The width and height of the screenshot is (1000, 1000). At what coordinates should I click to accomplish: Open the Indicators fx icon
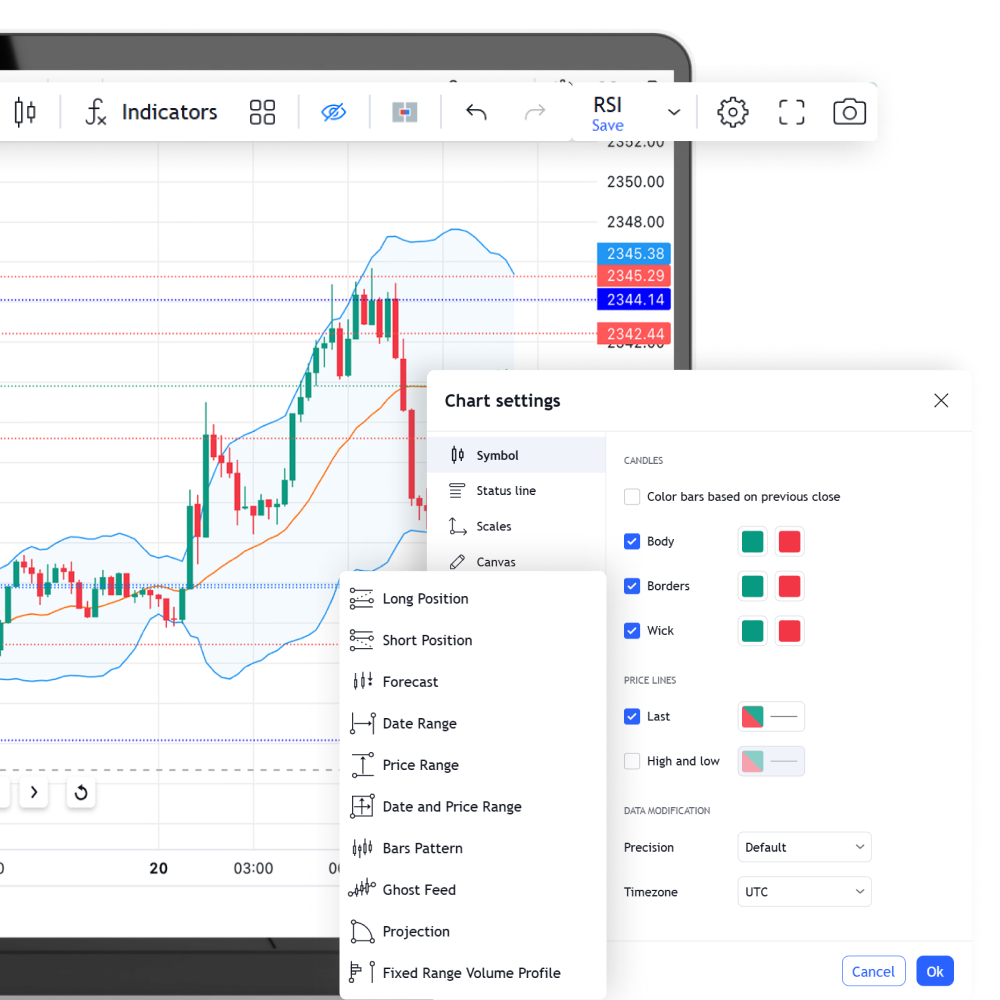pos(95,112)
